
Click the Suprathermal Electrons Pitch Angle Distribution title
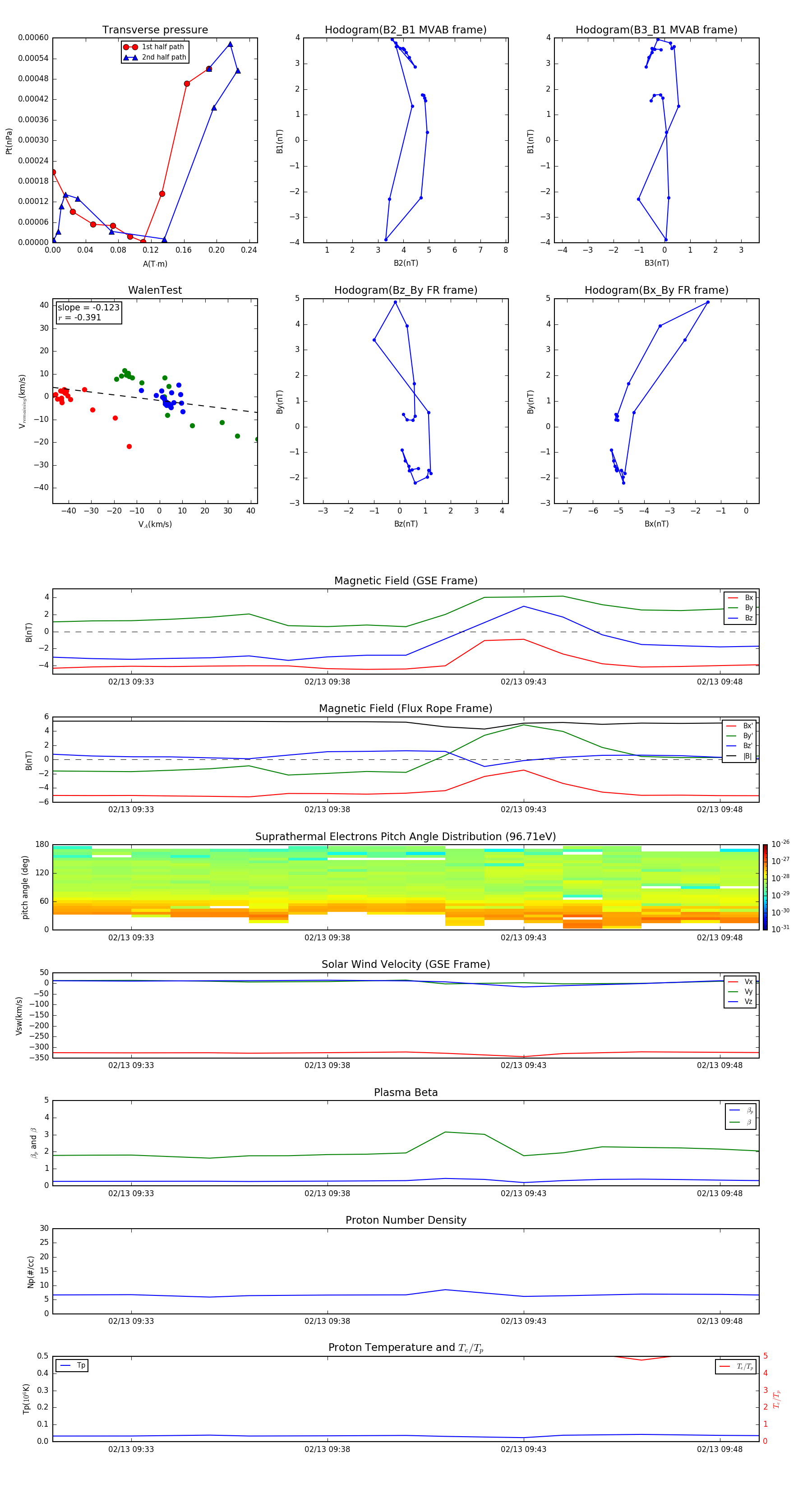pos(406,837)
